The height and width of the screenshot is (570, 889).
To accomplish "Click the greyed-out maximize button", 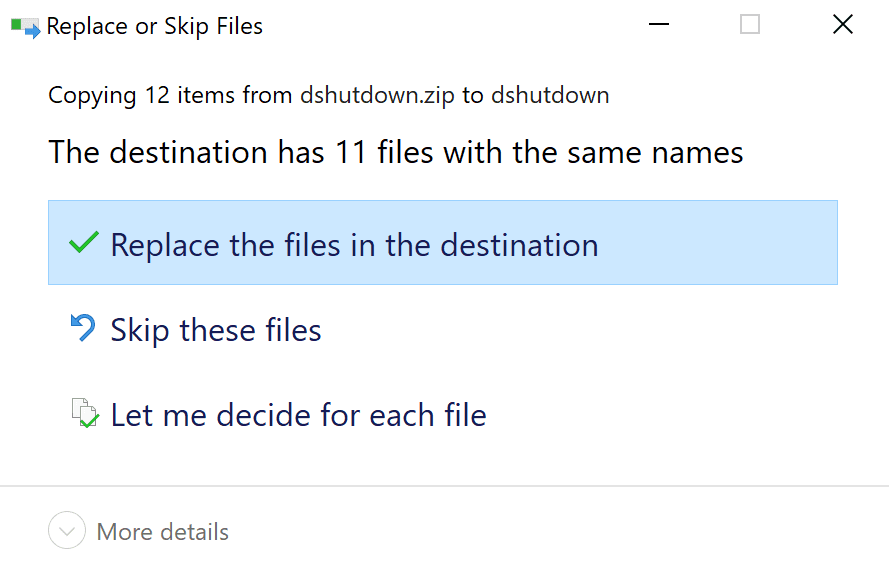I will (750, 25).
